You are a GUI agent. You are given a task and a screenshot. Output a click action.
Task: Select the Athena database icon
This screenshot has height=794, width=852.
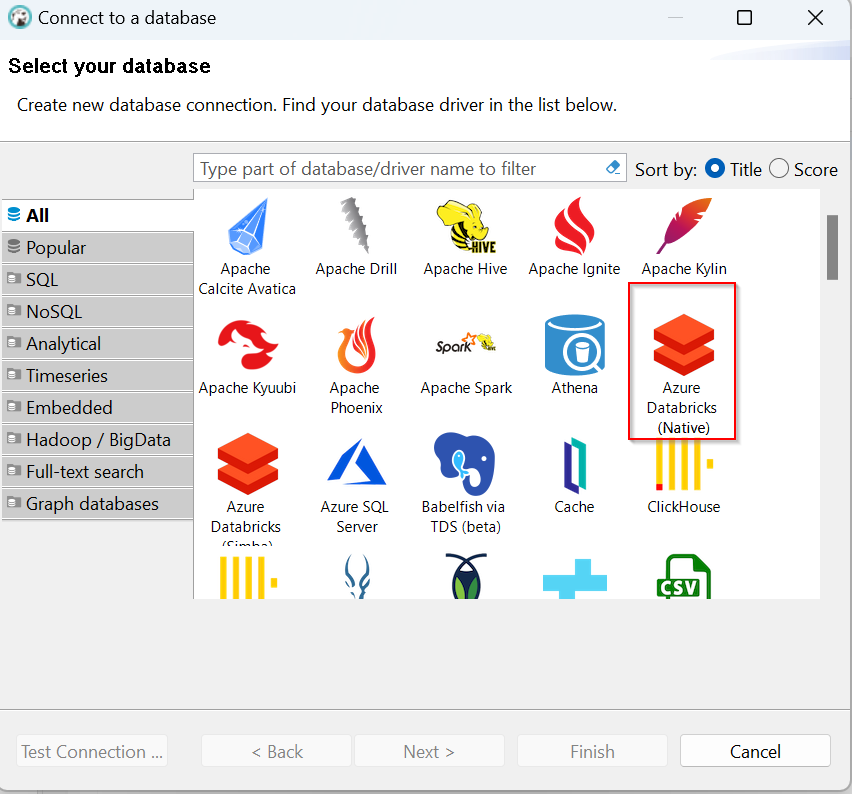[x=574, y=345]
